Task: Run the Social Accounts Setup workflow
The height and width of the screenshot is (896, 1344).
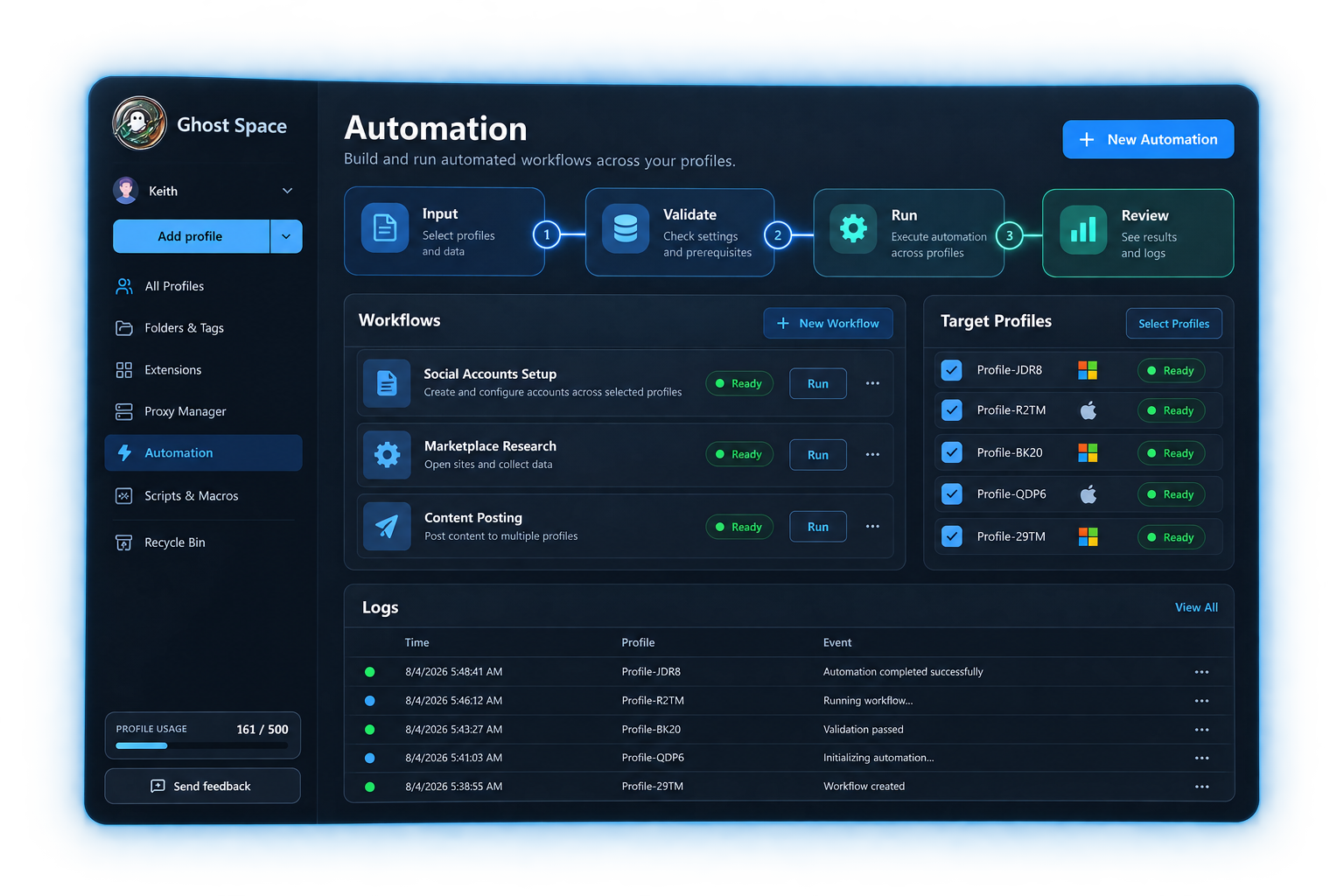Action: [x=818, y=383]
